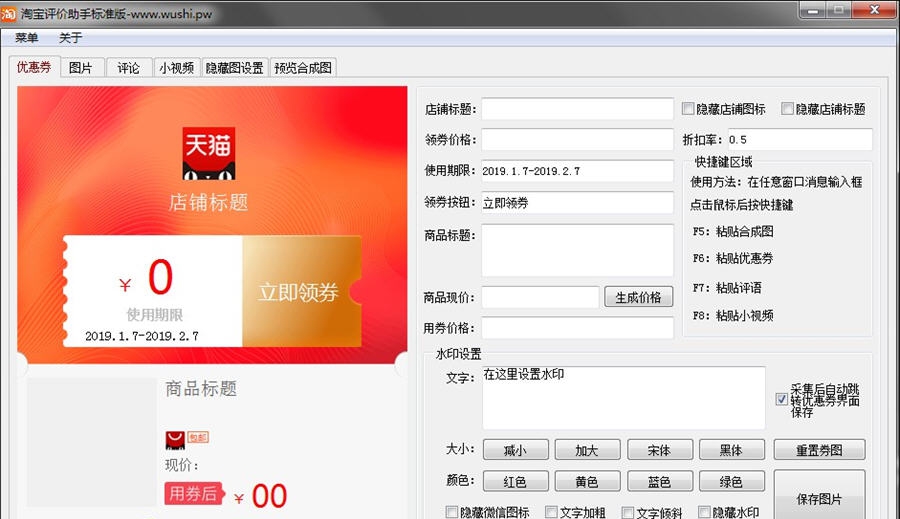900x519 pixels.
Task: Focus the 用券价格 input field
Action: (577, 328)
